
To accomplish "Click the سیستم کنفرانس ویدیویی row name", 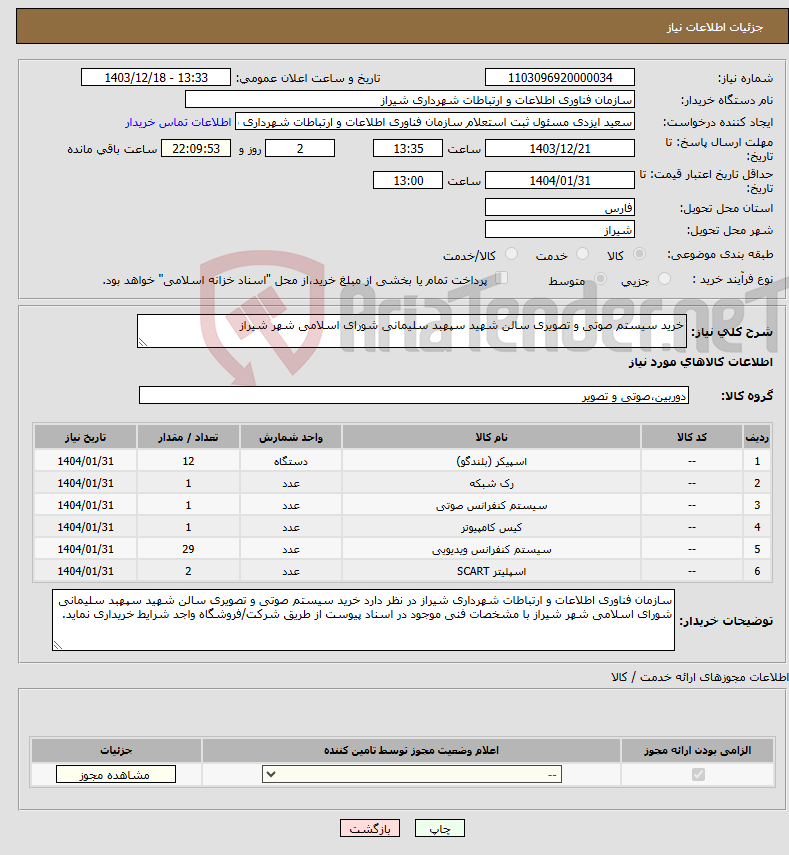I will pyautogui.click(x=491, y=549).
